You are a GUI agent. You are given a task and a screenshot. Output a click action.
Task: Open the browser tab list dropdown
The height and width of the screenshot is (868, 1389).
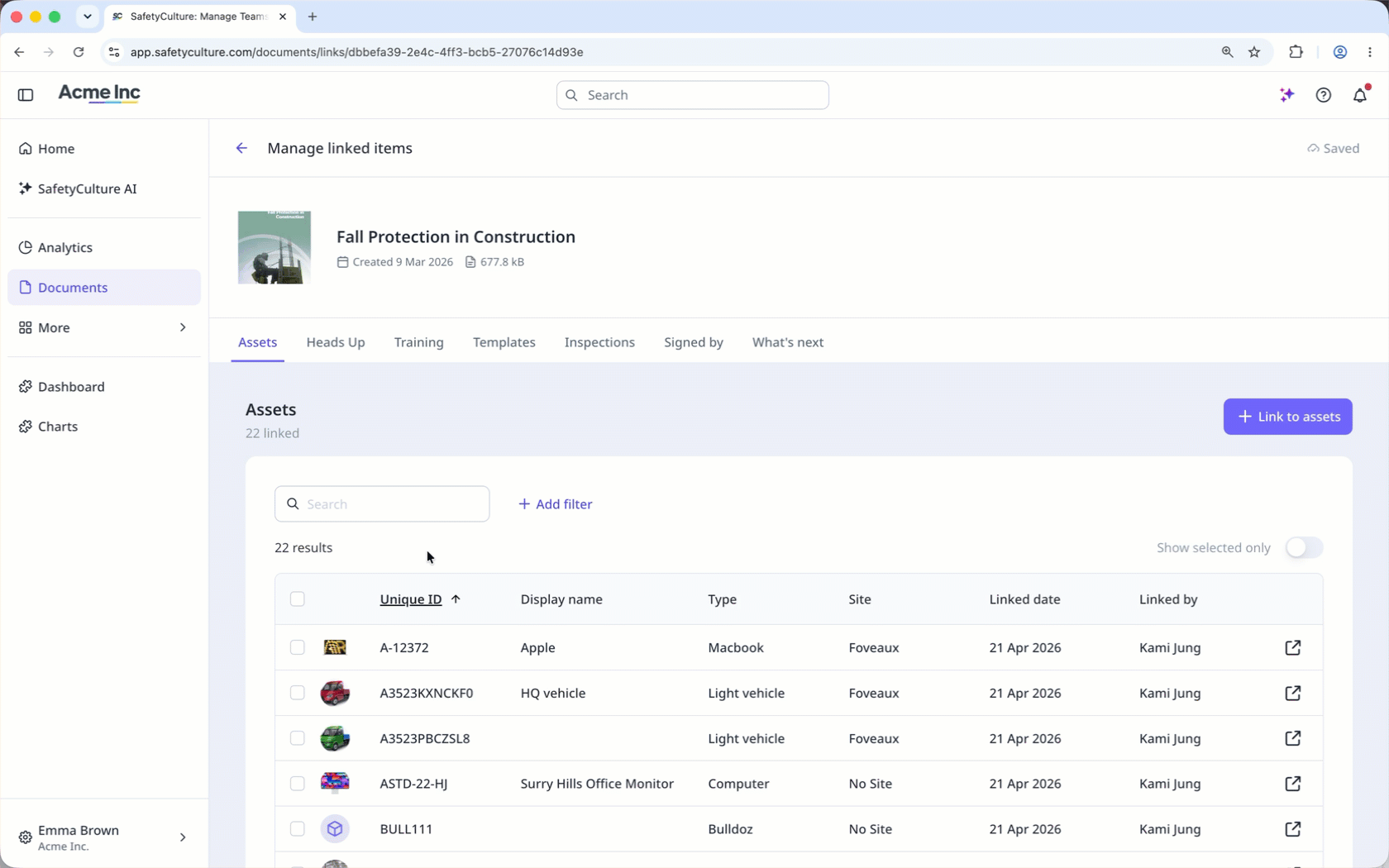point(88,17)
